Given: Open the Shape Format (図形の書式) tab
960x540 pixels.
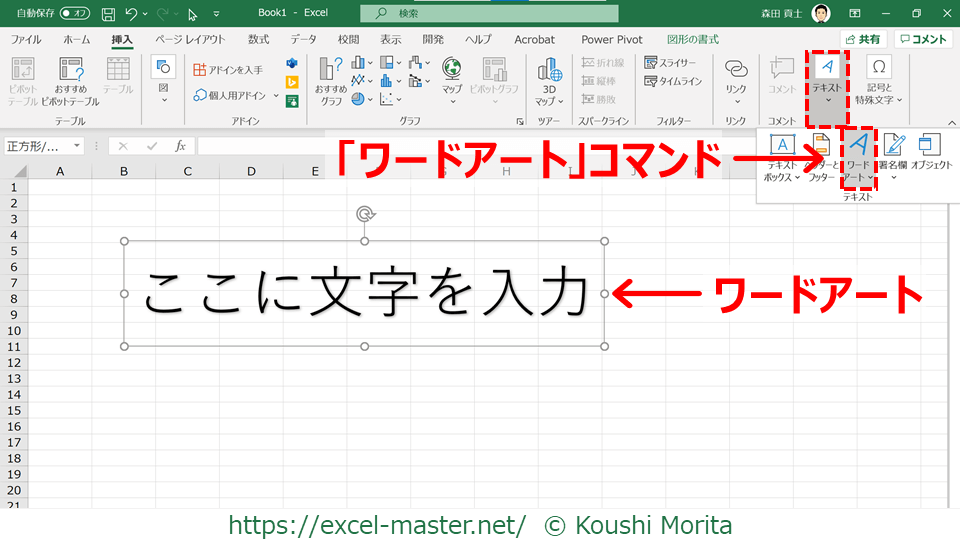Looking at the screenshot, I should [694, 40].
